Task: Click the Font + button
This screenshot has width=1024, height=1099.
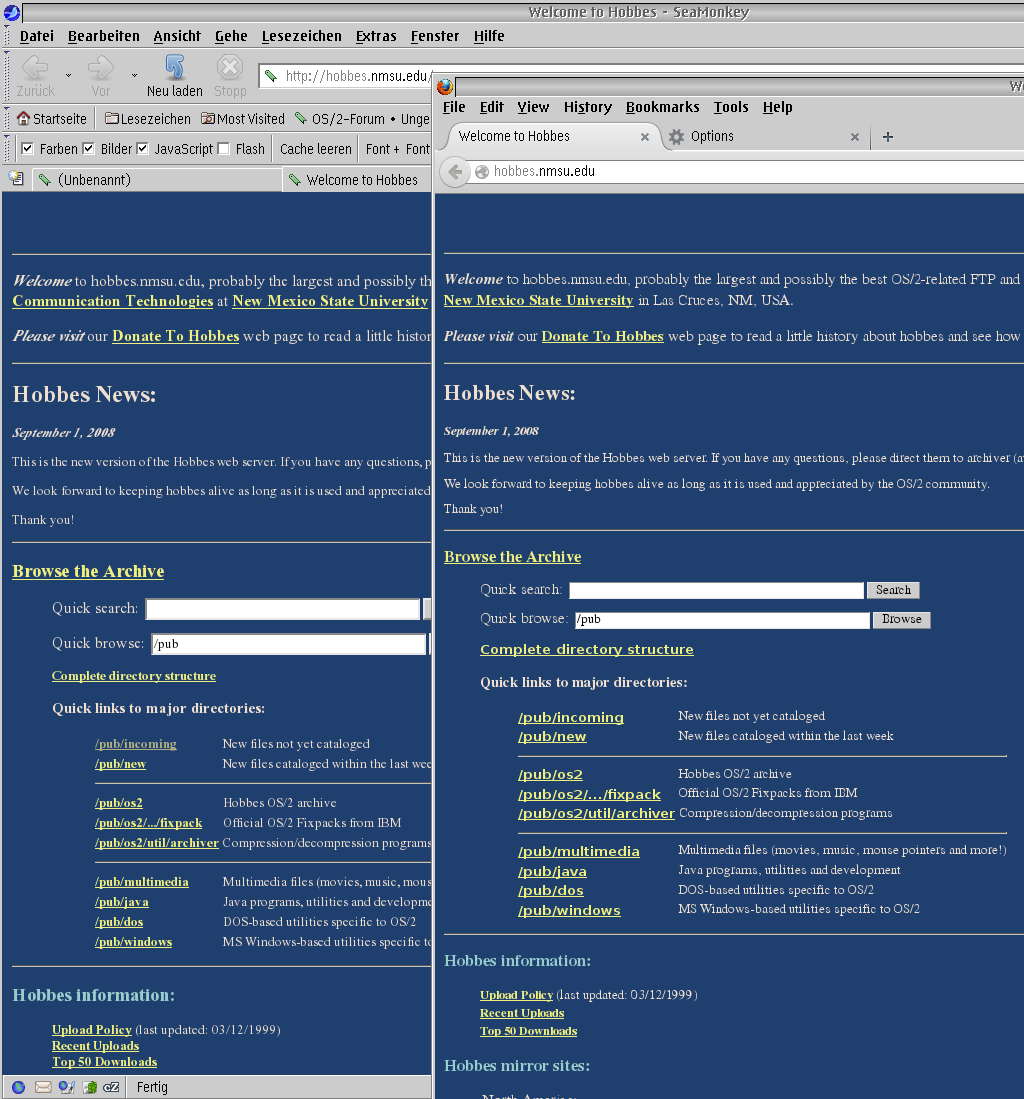Action: coord(382,149)
